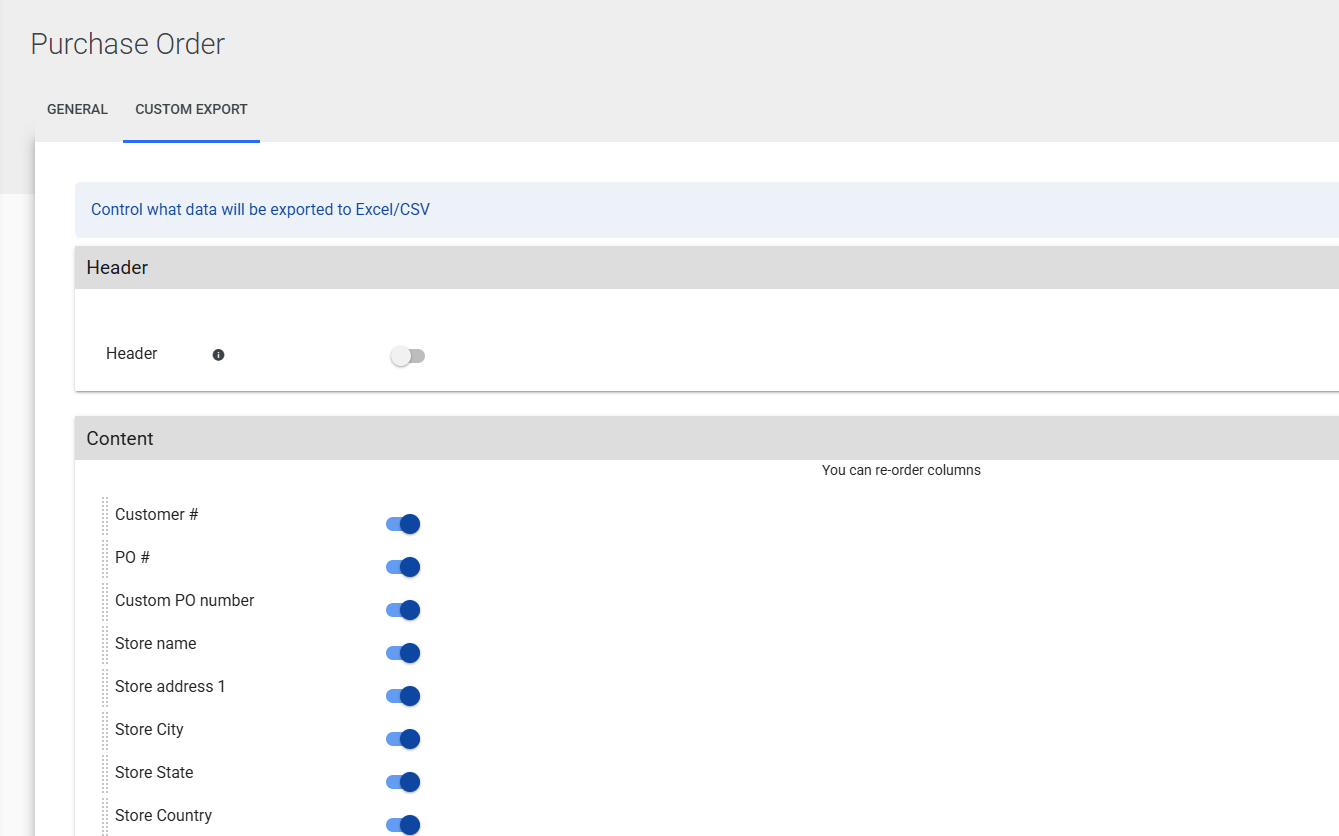Disable the Store address 1 toggle
The height and width of the screenshot is (836, 1339).
click(403, 696)
